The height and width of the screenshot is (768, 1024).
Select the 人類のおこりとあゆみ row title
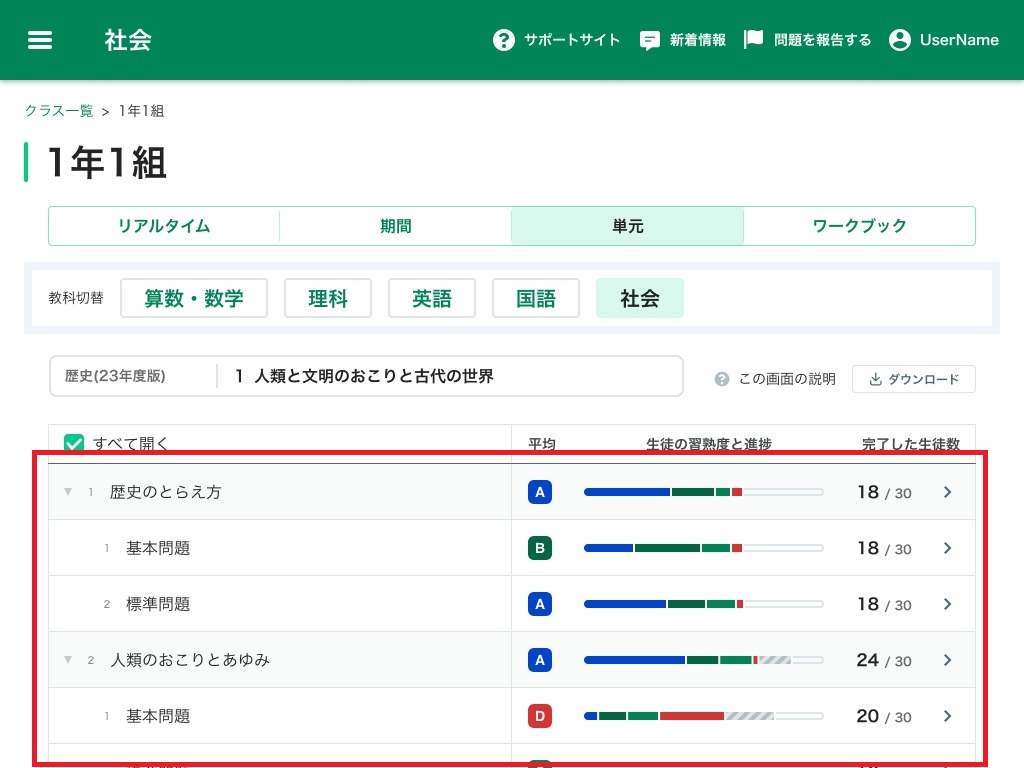(x=189, y=660)
